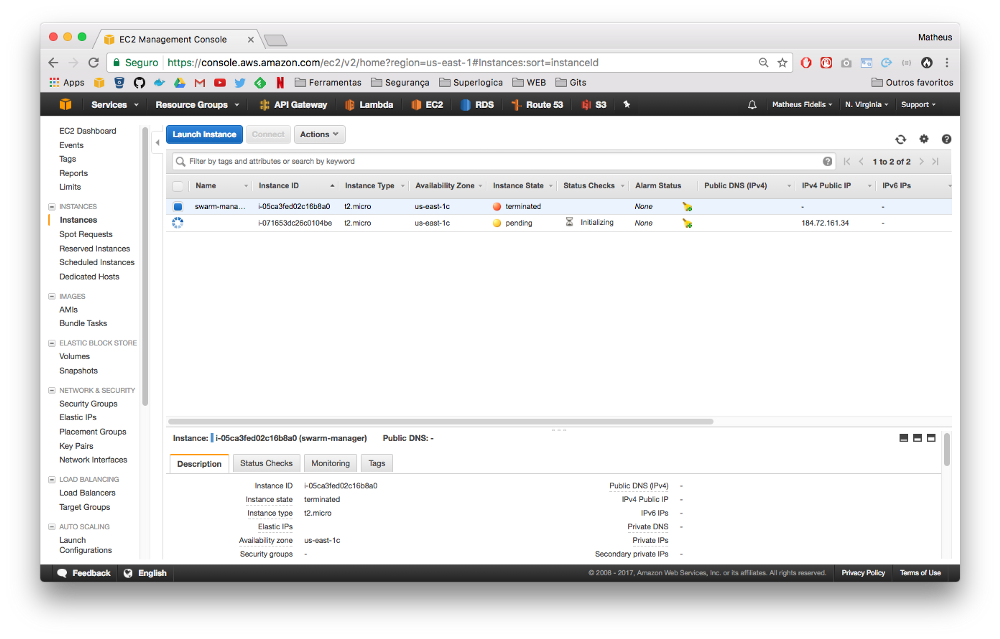Open Resource Groups dropdown
This screenshot has width=1000, height=639.
point(197,105)
